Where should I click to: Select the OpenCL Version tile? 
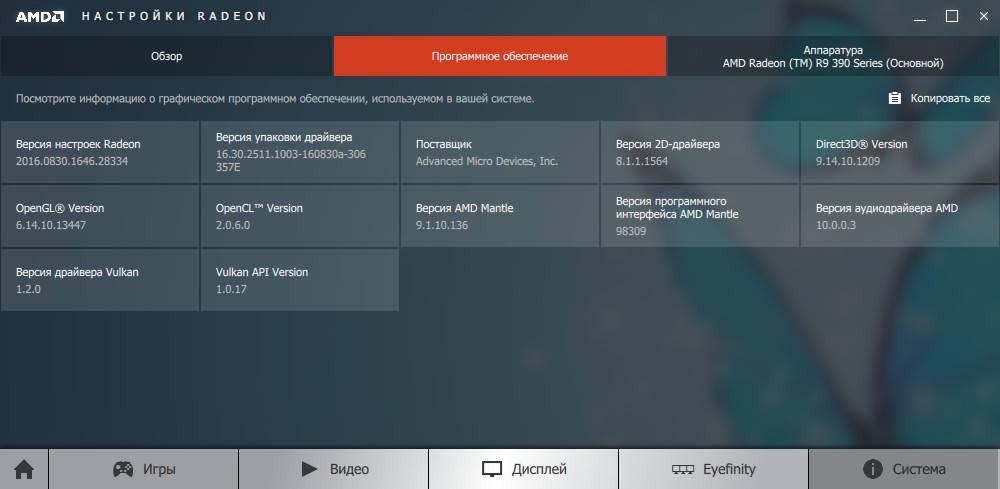click(x=300, y=216)
